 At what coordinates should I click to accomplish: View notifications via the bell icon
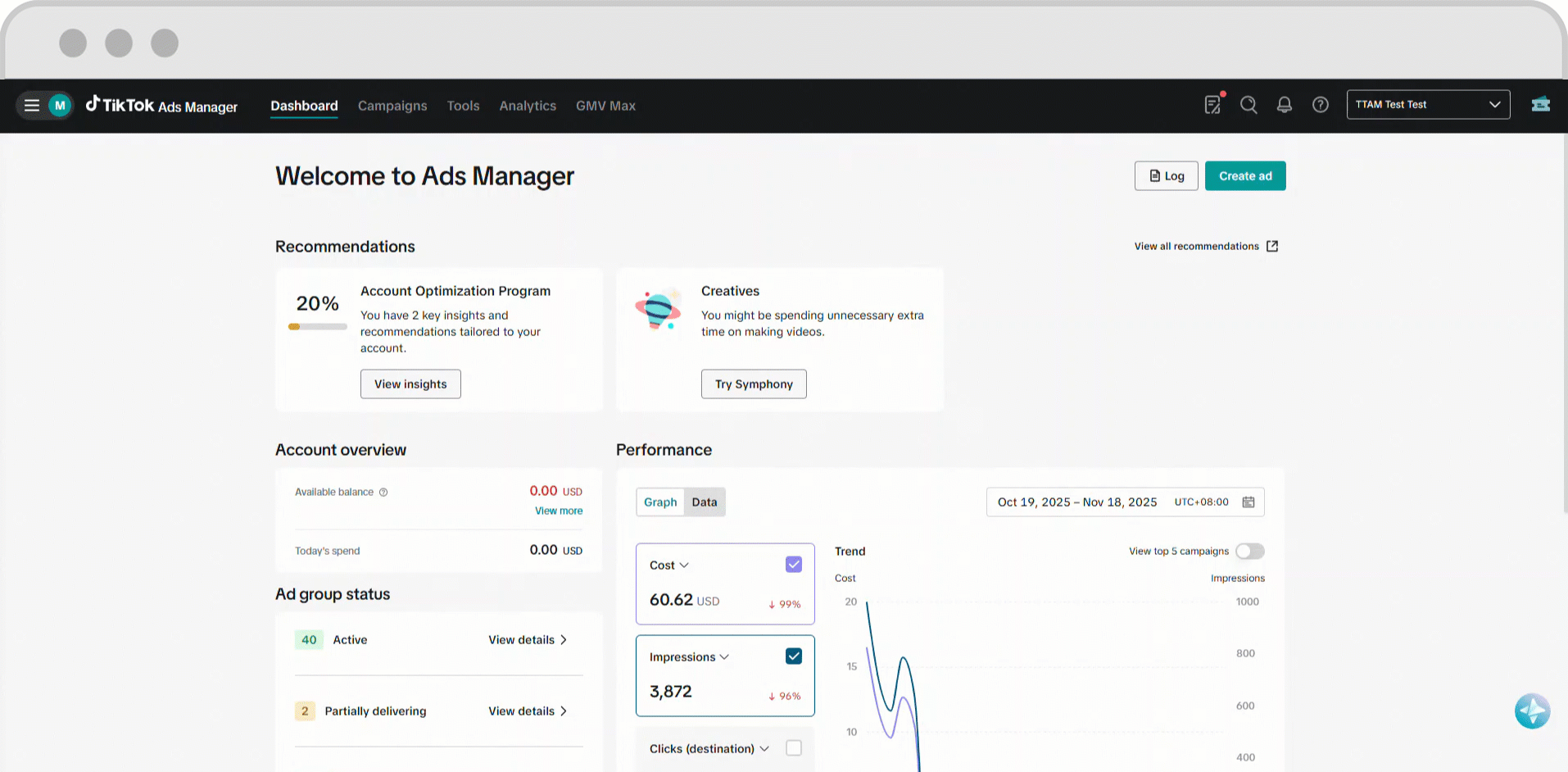tap(1284, 105)
